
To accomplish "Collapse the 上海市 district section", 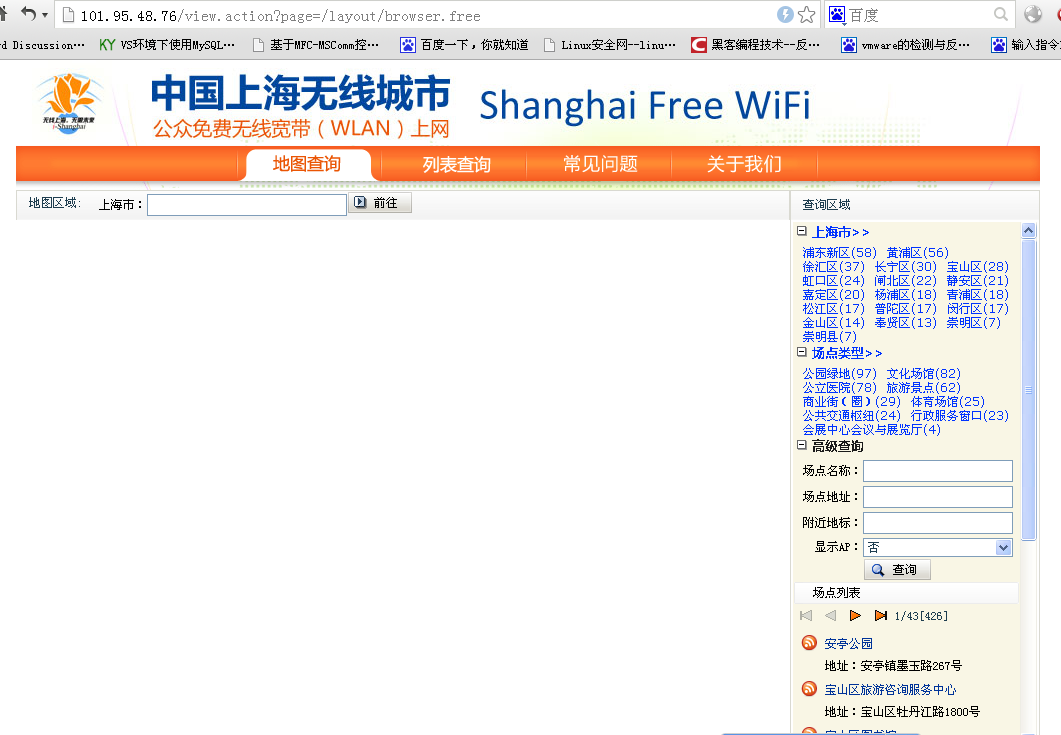I will pyautogui.click(x=802, y=231).
